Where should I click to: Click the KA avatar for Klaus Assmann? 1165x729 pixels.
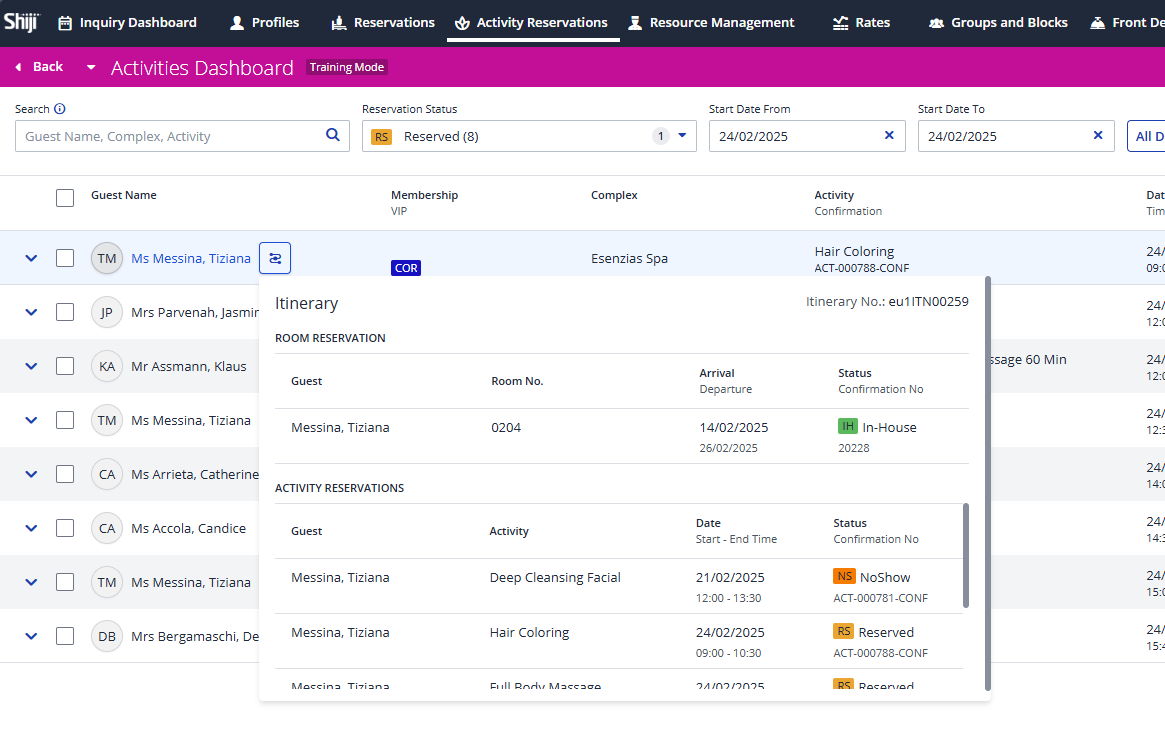tap(107, 366)
